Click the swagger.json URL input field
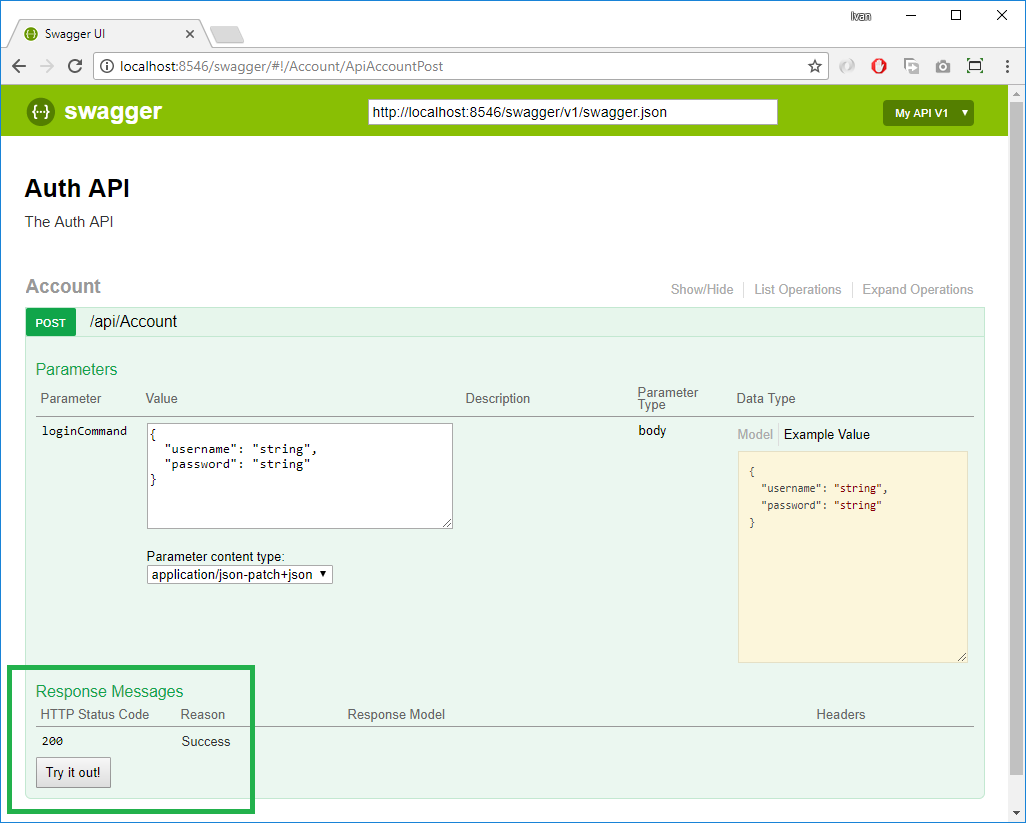Screen dimensions: 1026x823 (572, 113)
